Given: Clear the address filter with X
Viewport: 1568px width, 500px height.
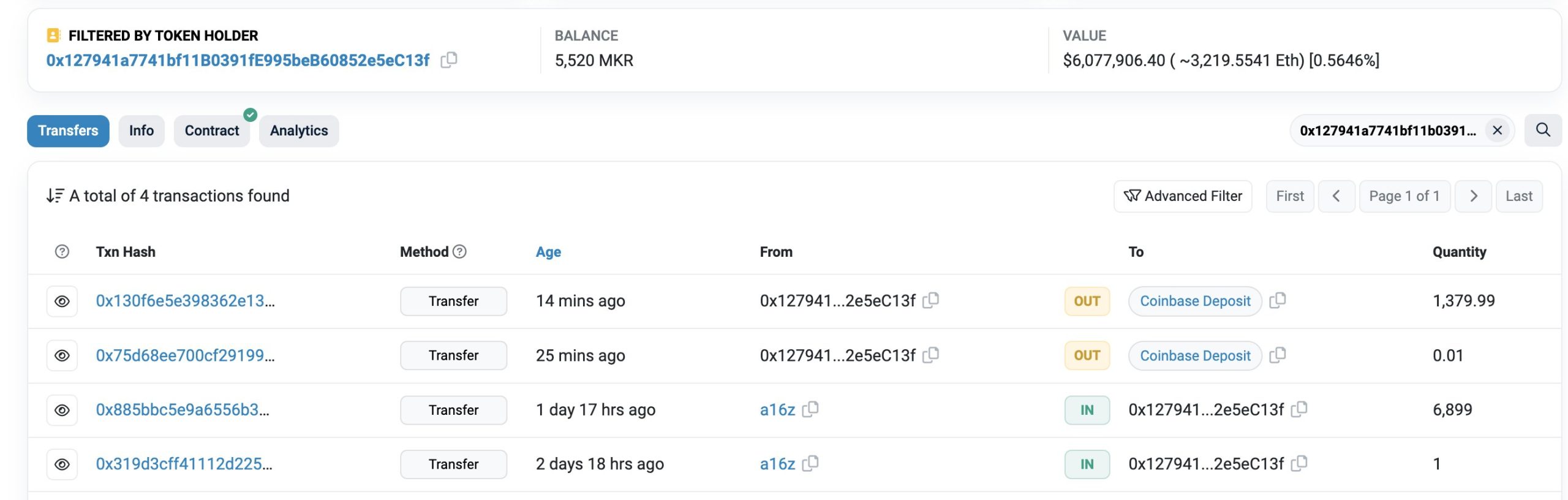Looking at the screenshot, I should pos(1497,131).
